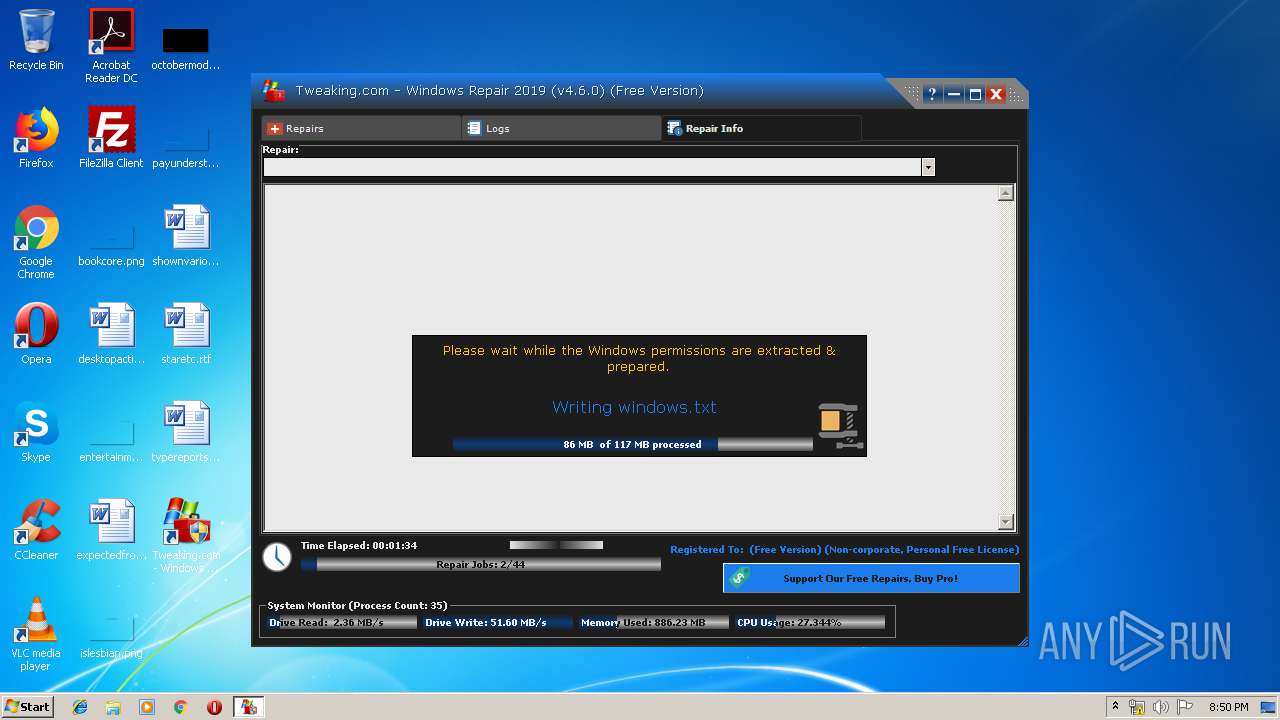
Task: Click the help question mark button
Action: coord(932,94)
